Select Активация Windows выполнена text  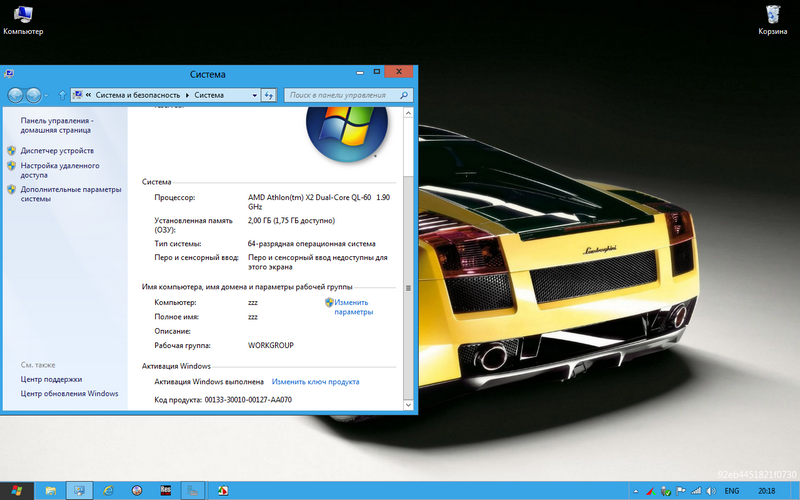[209, 382]
